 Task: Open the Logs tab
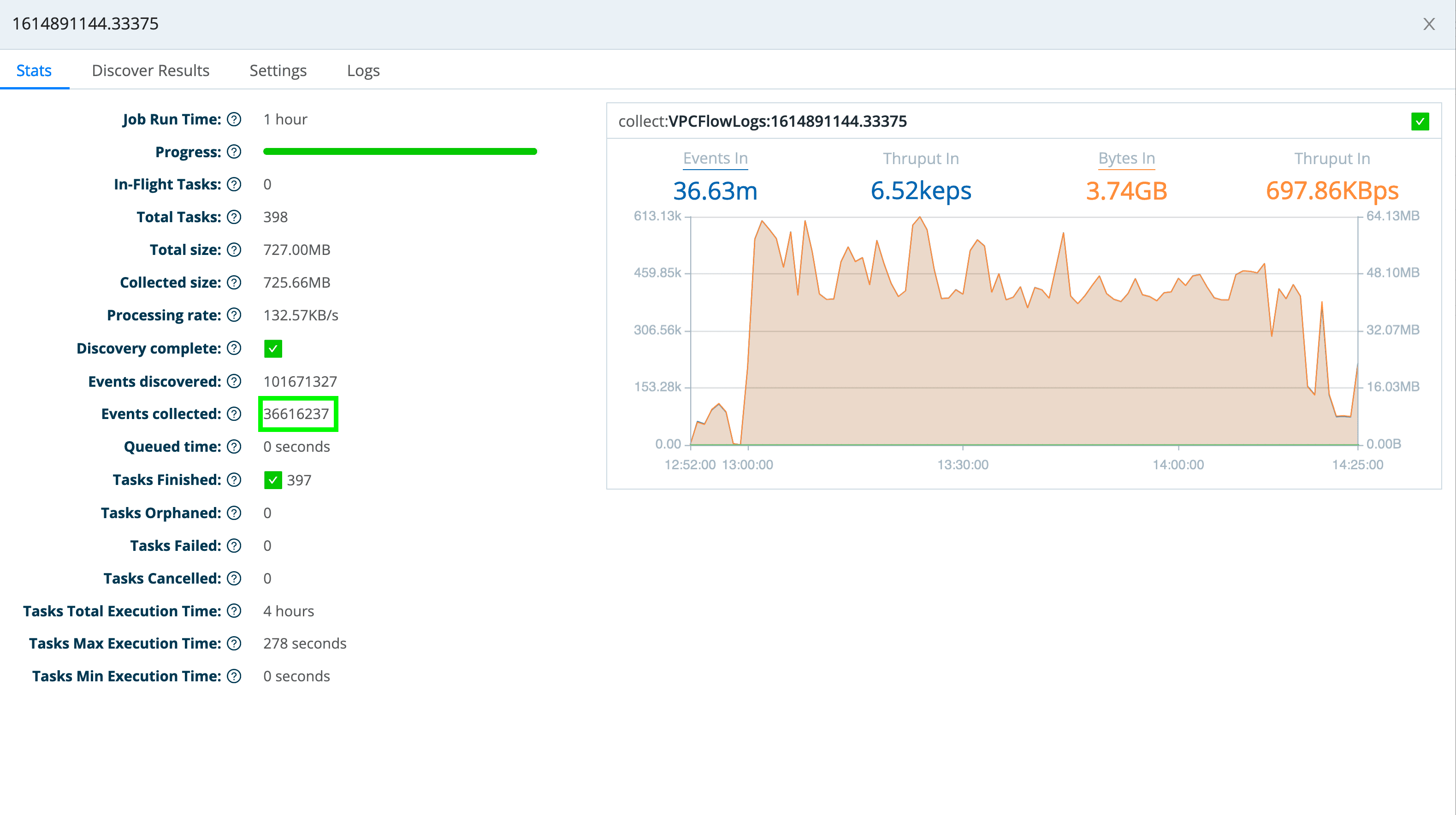363,71
